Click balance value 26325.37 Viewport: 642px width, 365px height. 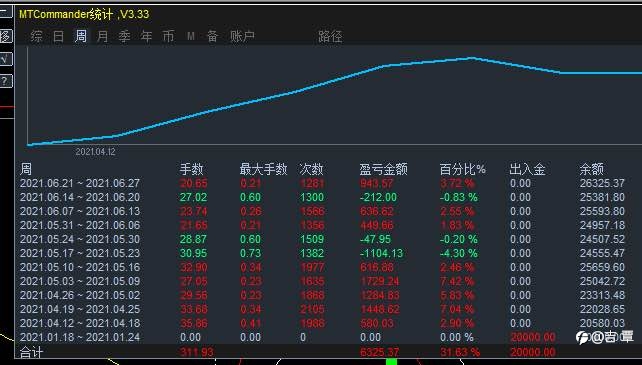(602, 183)
